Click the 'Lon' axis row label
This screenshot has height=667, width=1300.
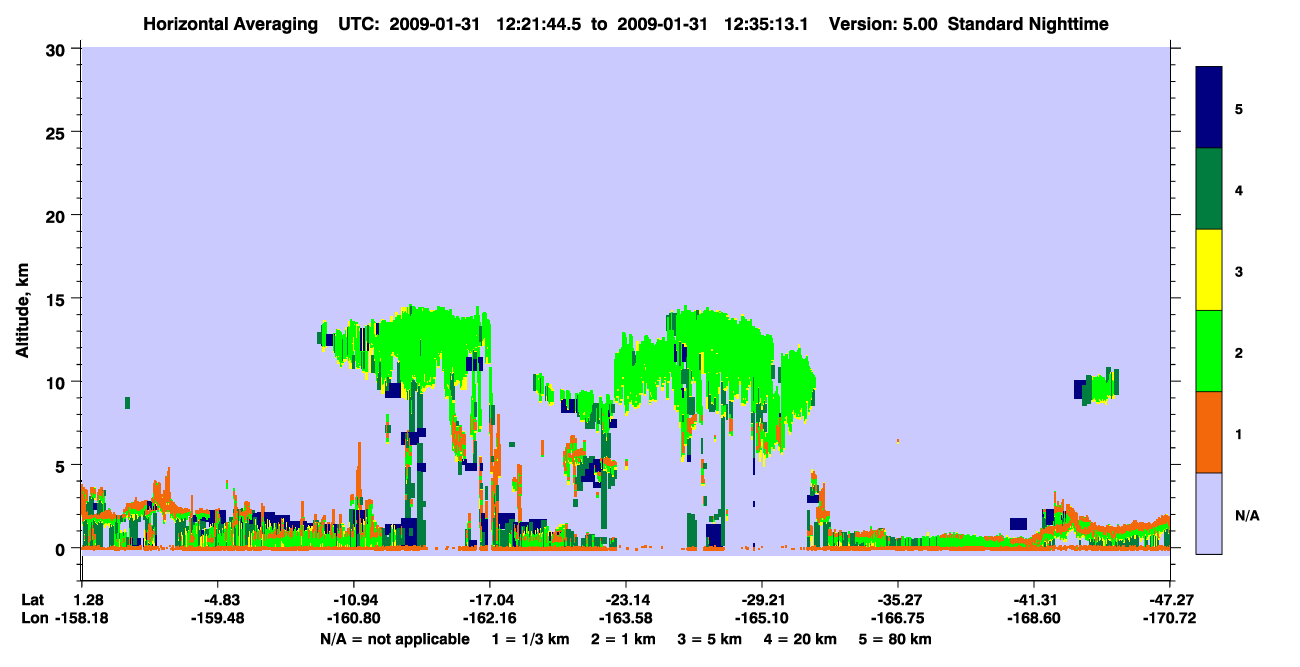[33, 619]
